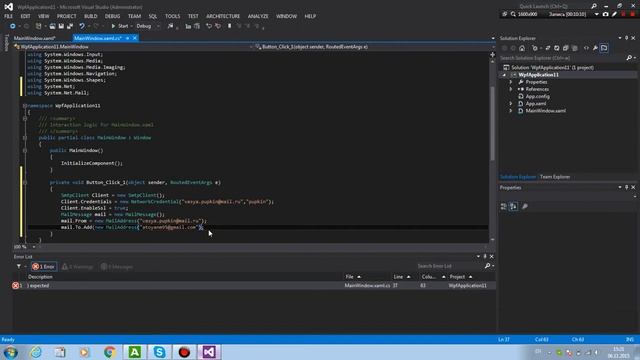Pin the MainWindow.xaml.cs tab
Image resolution: width=640 pixels, height=360 pixels.
[127, 38]
